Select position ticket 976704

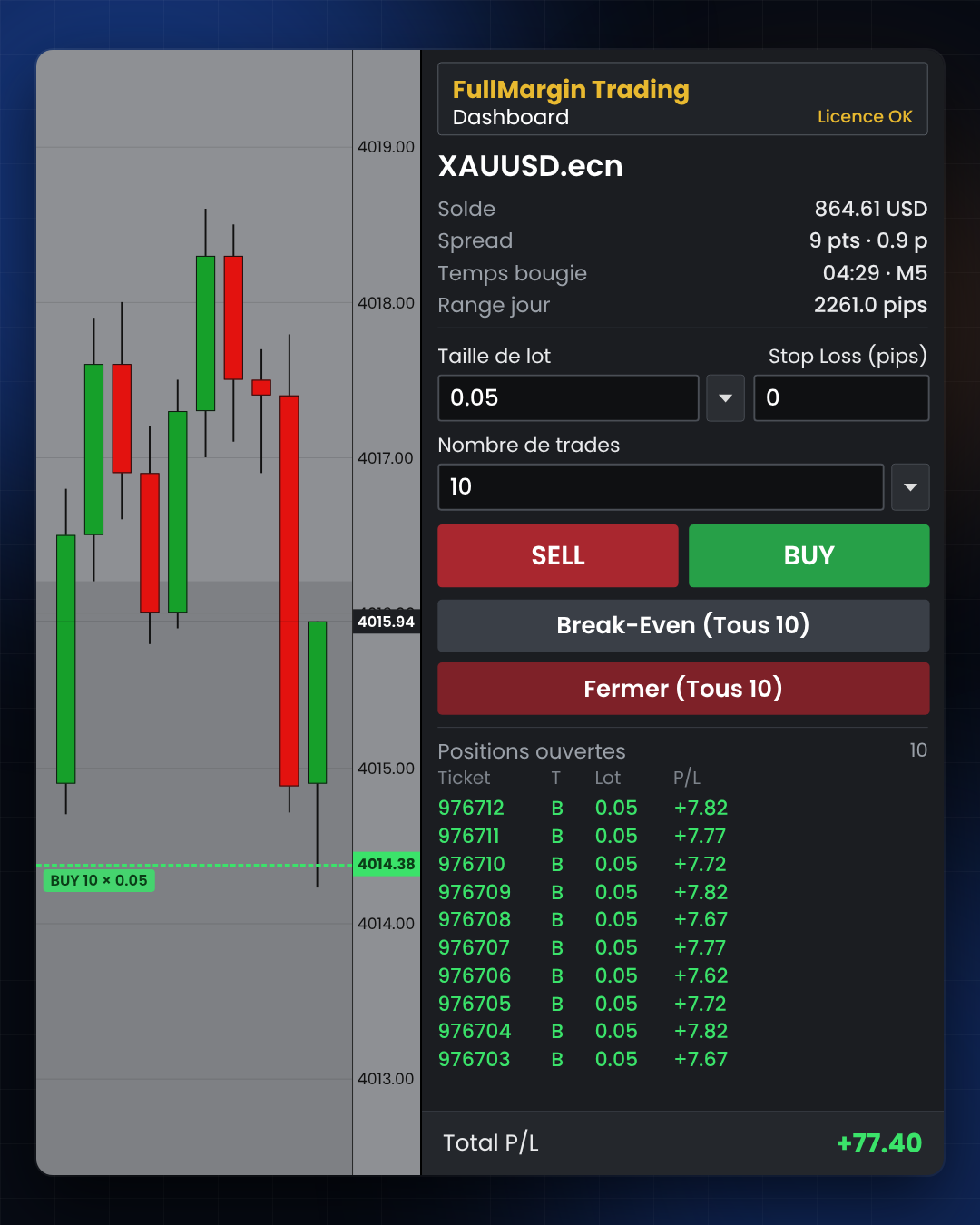(475, 1031)
